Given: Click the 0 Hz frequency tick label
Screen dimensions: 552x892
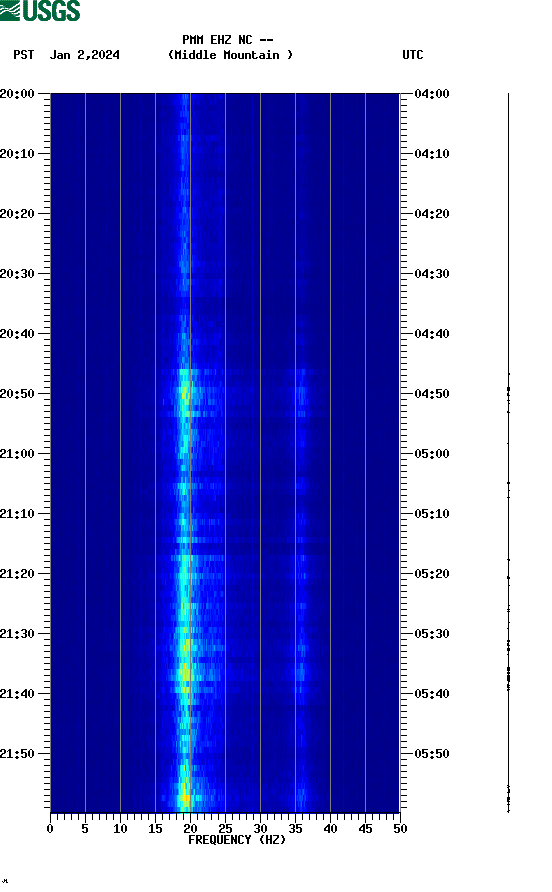Looking at the screenshot, I should pyautogui.click(x=50, y=829).
